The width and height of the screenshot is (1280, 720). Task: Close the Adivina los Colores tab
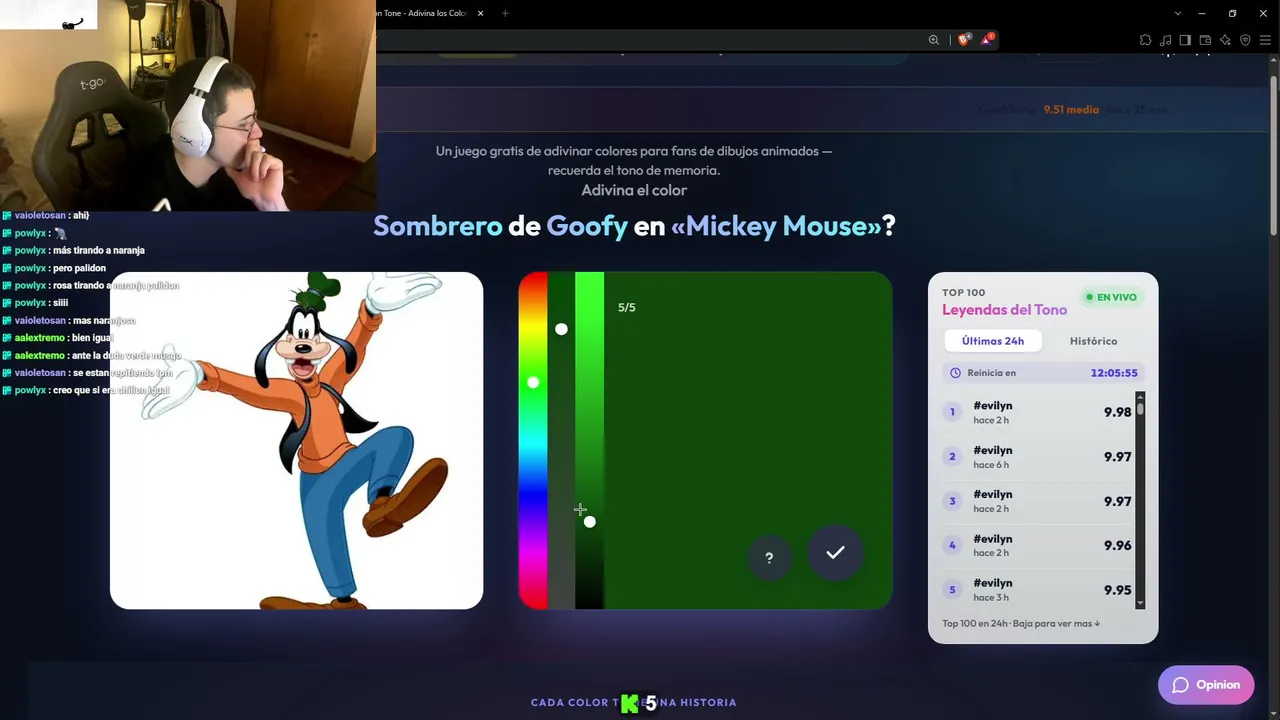pos(481,13)
